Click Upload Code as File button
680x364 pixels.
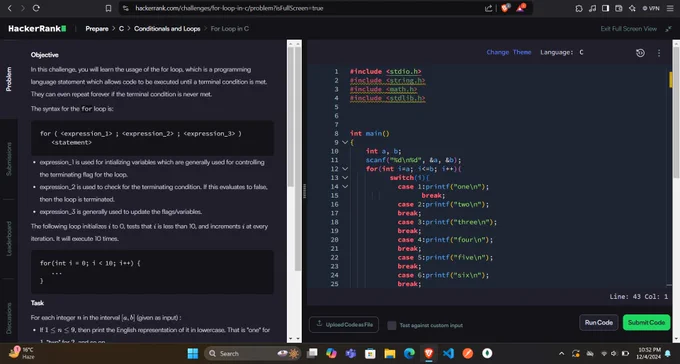pyautogui.click(x=344, y=325)
